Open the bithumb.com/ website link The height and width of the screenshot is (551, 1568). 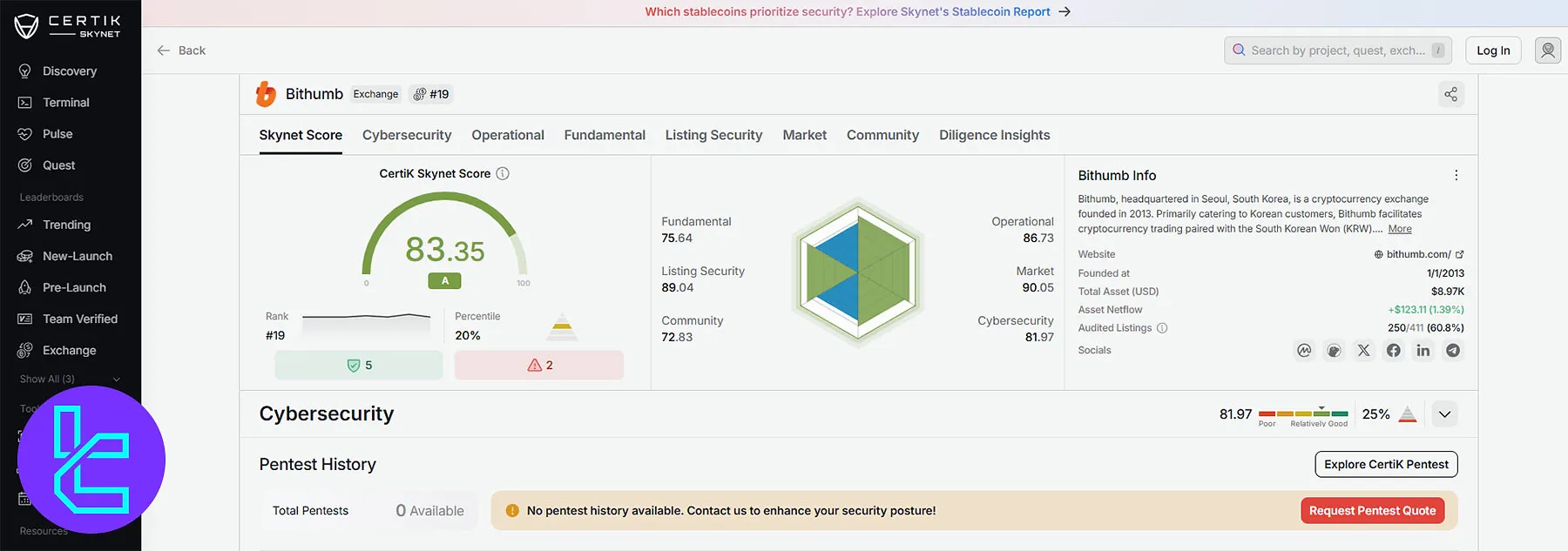(1419, 254)
